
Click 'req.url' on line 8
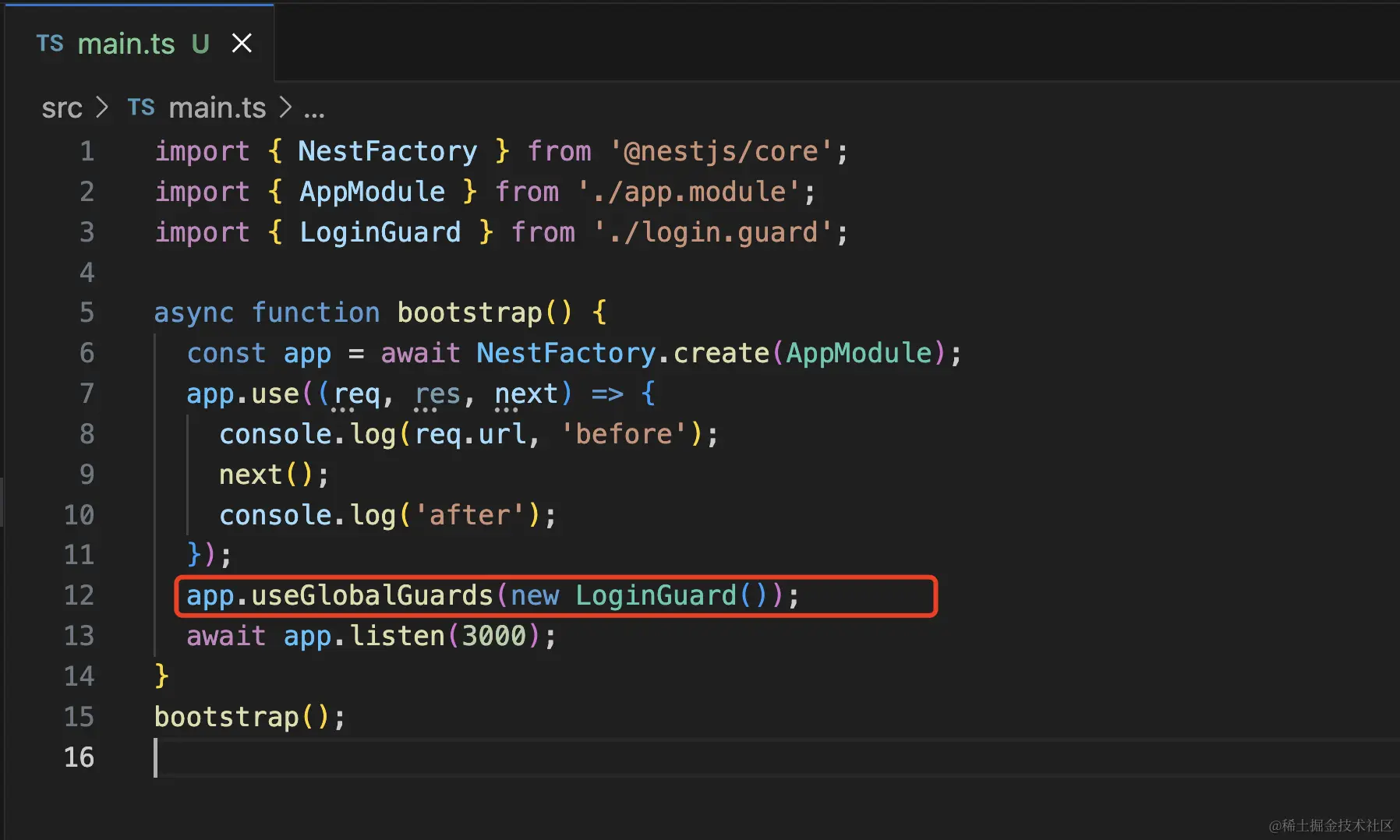point(470,434)
